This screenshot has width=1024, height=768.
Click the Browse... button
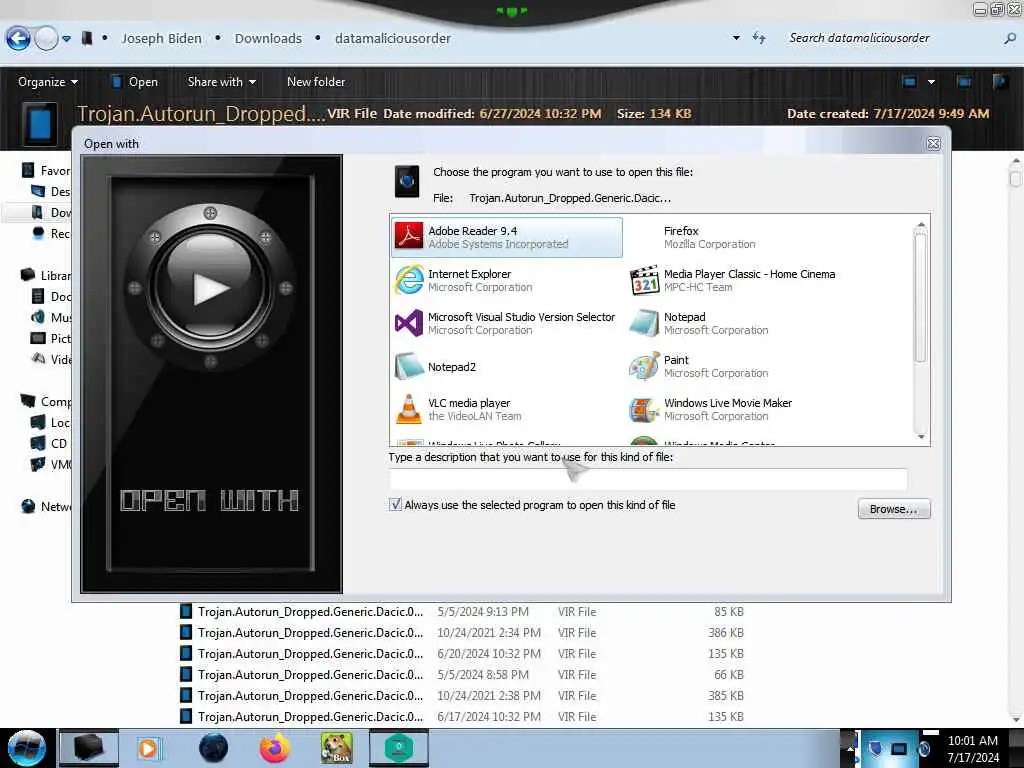tap(893, 509)
